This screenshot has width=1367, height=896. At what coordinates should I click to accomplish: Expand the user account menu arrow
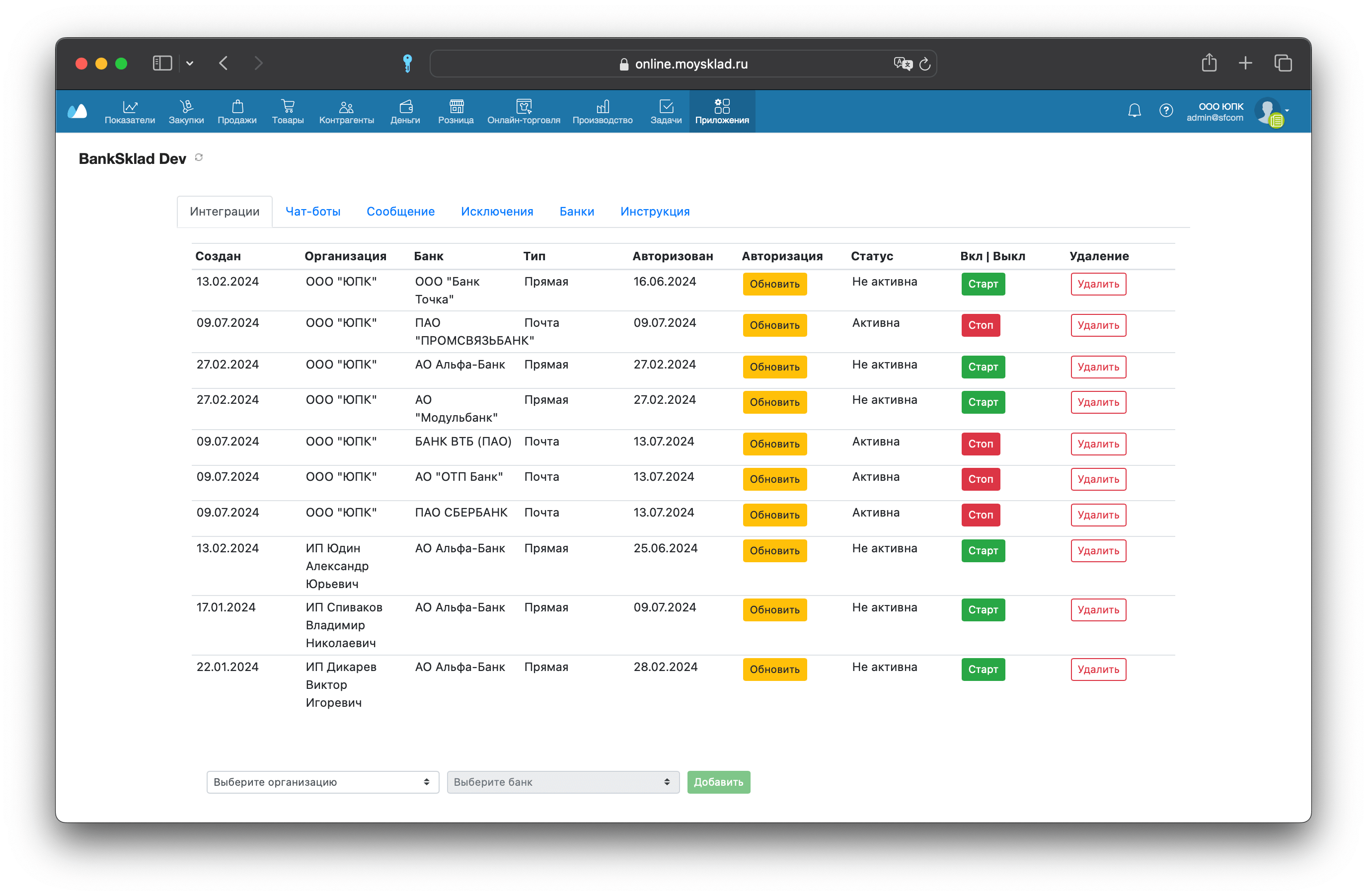point(1287,110)
